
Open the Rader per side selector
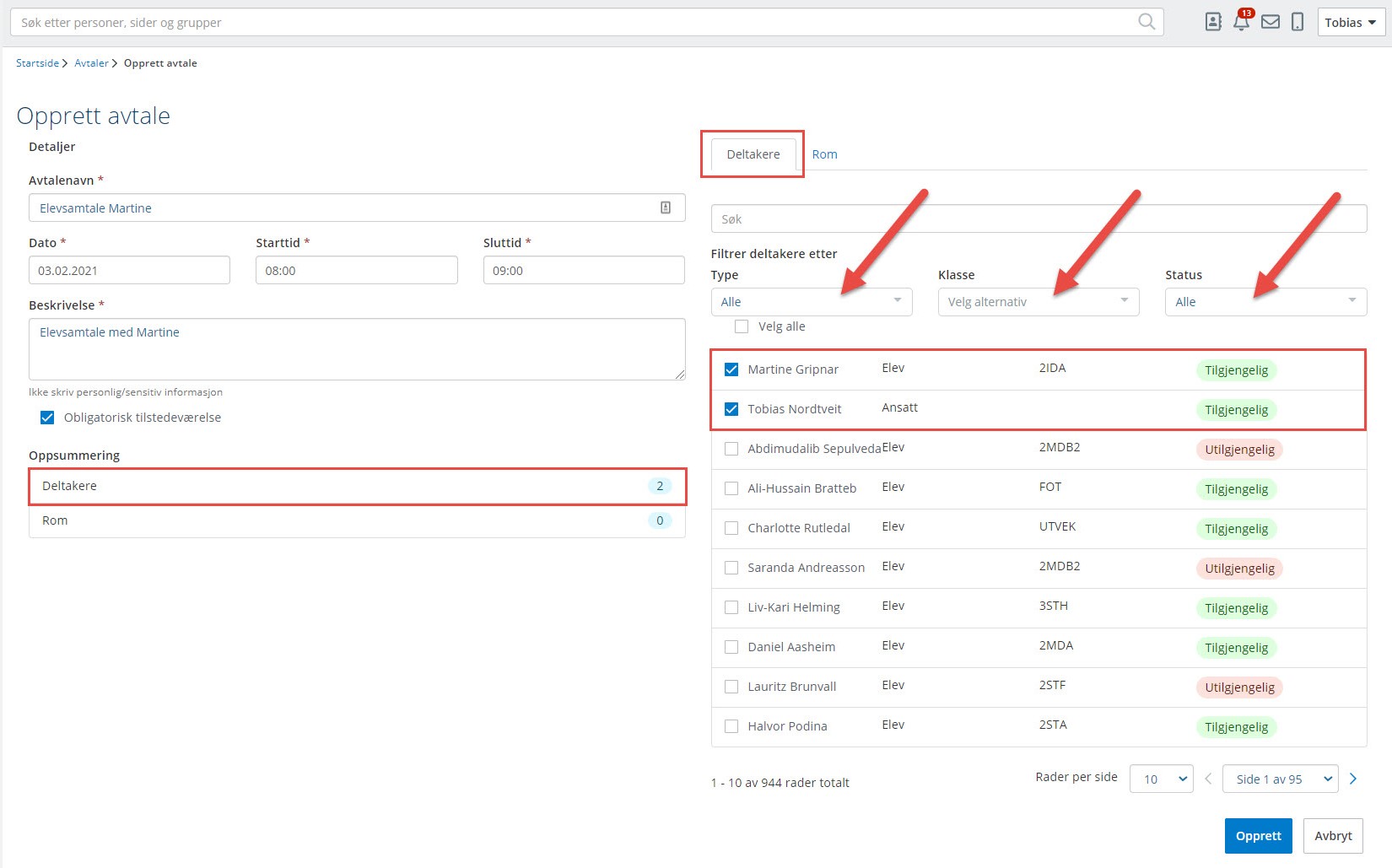pos(1161,779)
